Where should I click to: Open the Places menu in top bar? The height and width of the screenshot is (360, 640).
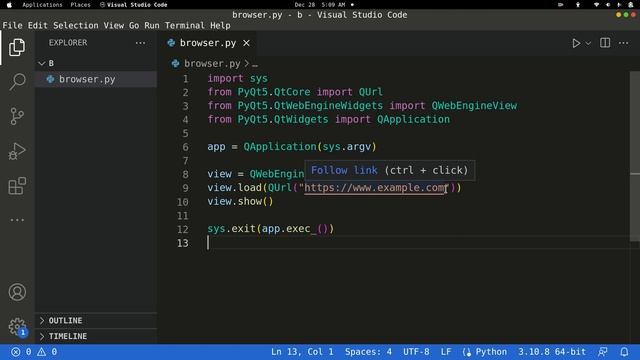pyautogui.click(x=80, y=5)
